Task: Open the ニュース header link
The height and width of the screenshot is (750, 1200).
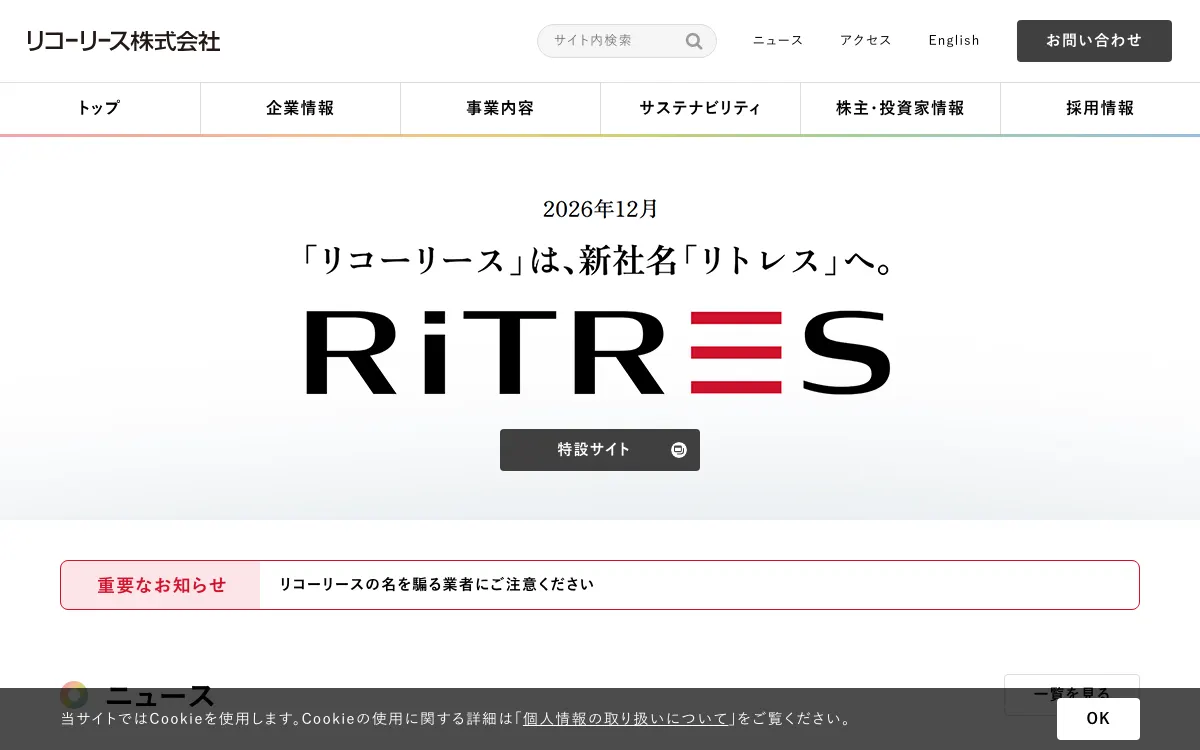Action: point(778,41)
